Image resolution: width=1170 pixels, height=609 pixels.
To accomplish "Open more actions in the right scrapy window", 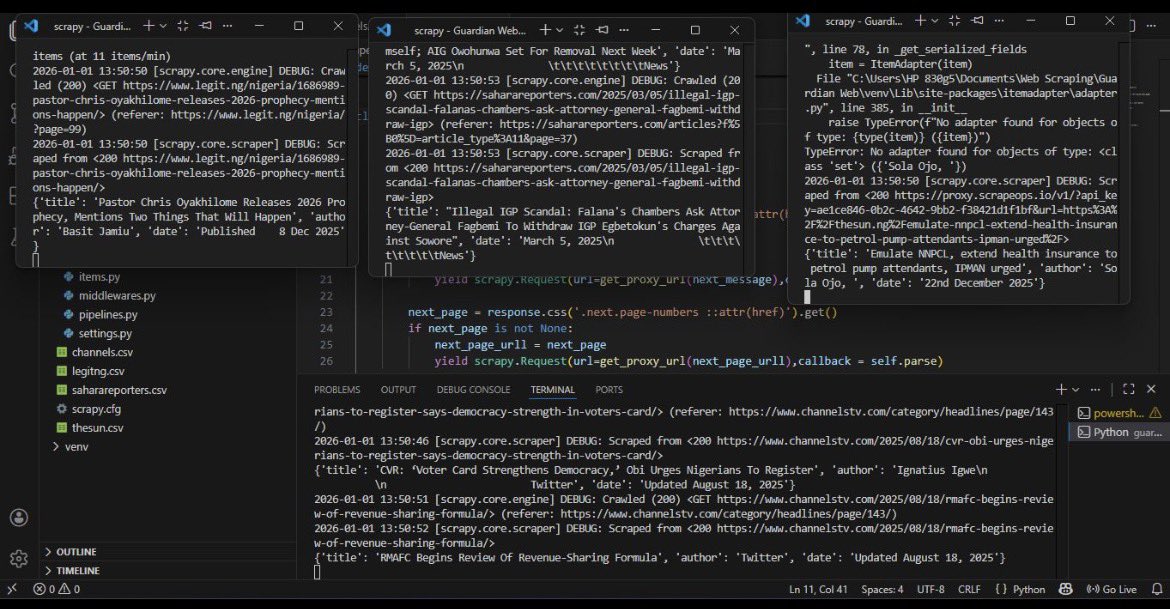I will pyautogui.click(x=999, y=20).
